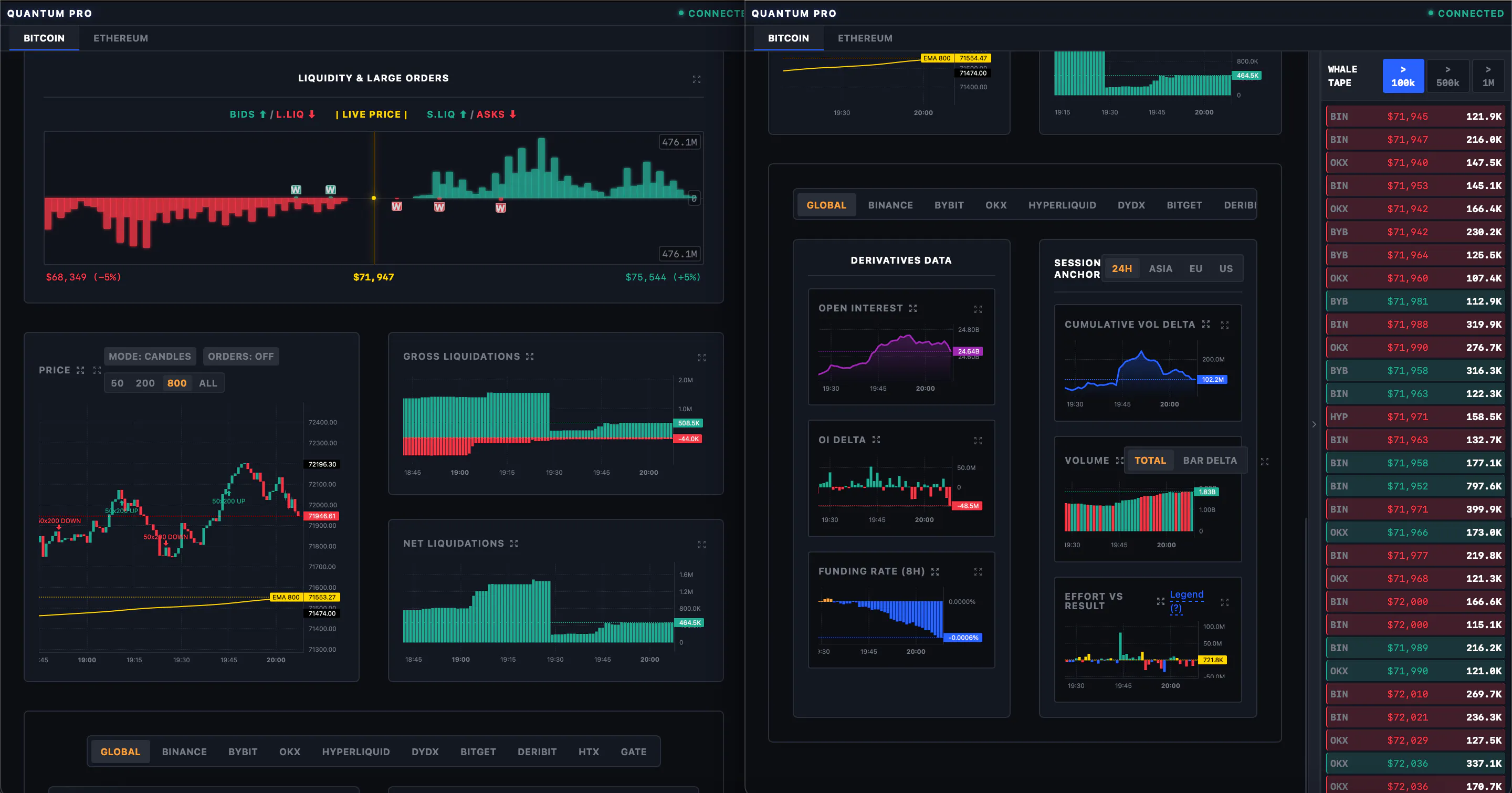Select BINANCE exchange tab in the left window
Viewport: 1512px width, 793px height.
pos(184,752)
